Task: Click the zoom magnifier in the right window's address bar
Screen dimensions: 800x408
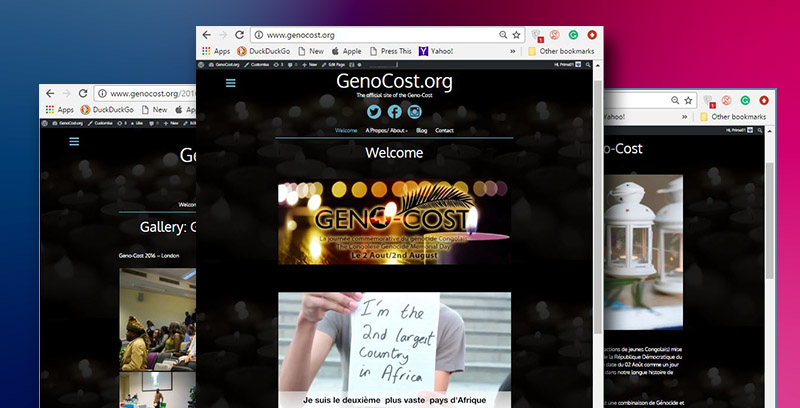Action: click(675, 100)
